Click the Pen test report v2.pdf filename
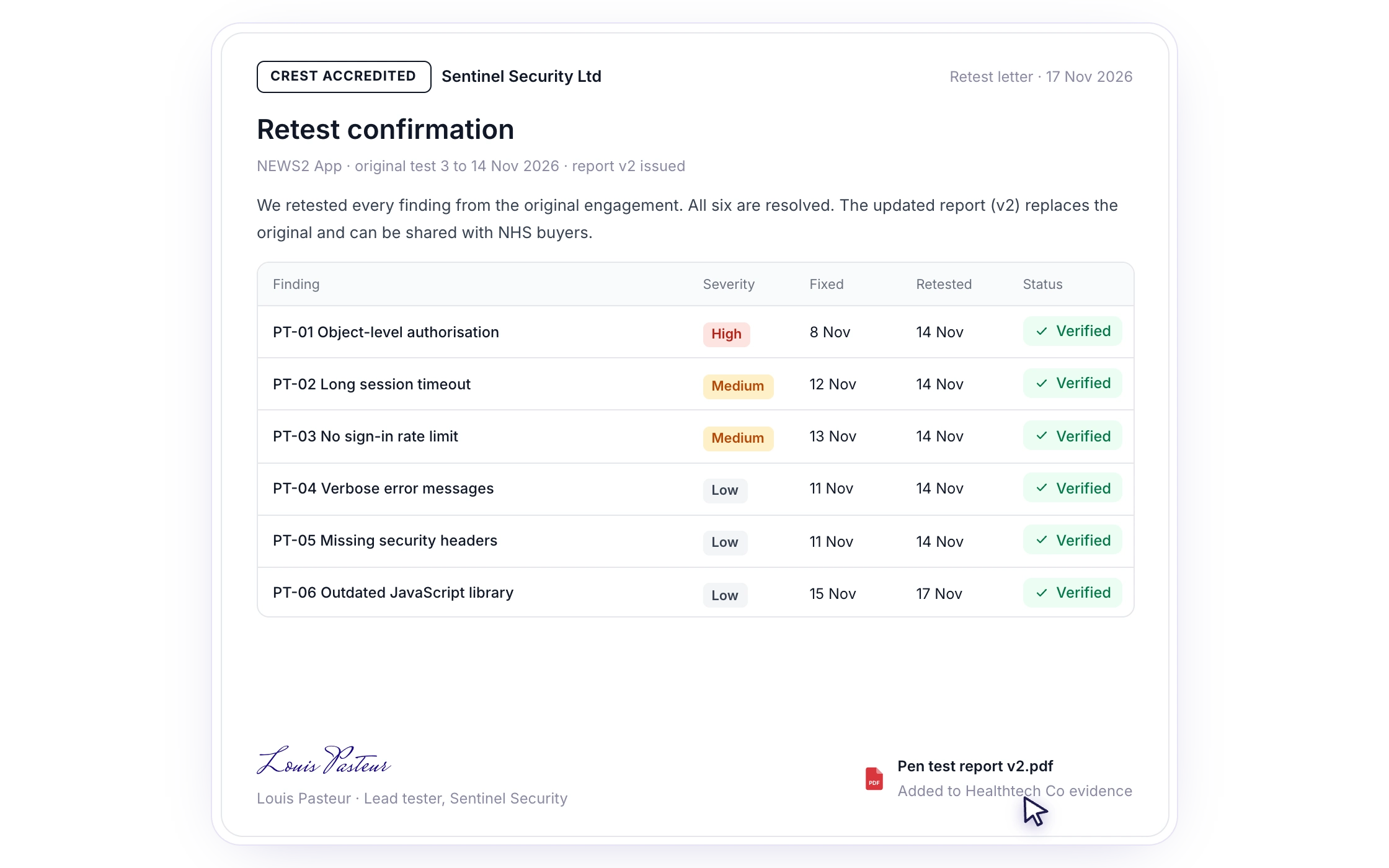 (975, 766)
